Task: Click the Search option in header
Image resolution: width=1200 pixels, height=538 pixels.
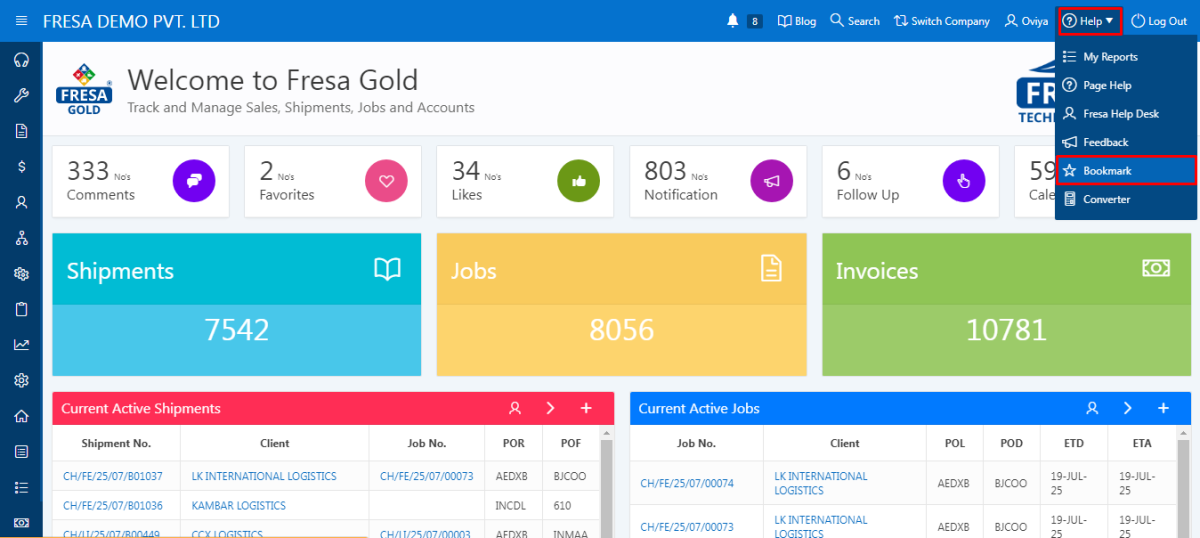Action: point(855,21)
